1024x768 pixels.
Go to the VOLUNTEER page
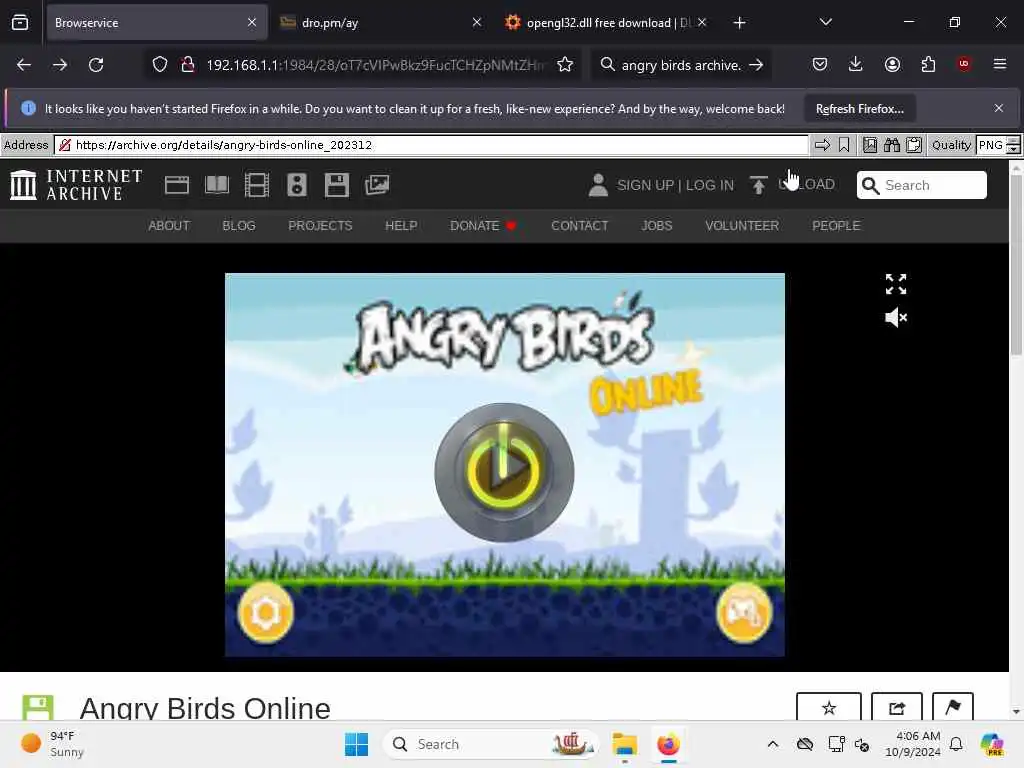point(742,226)
